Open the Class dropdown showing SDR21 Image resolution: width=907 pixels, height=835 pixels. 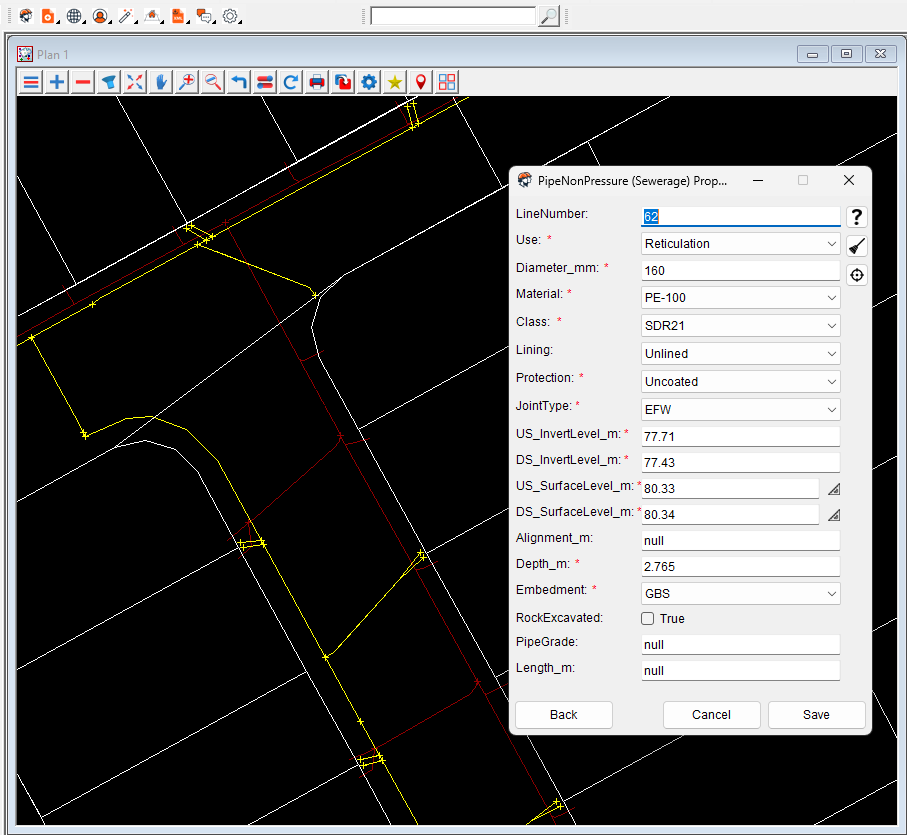(740, 326)
